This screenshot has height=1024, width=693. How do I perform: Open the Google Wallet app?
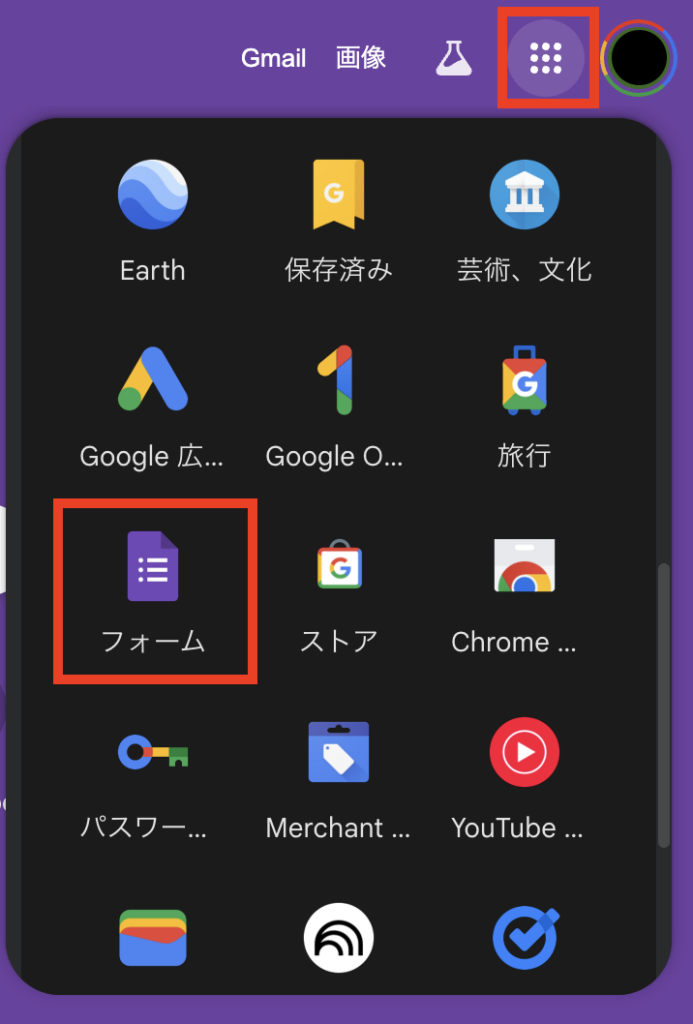tap(152, 937)
